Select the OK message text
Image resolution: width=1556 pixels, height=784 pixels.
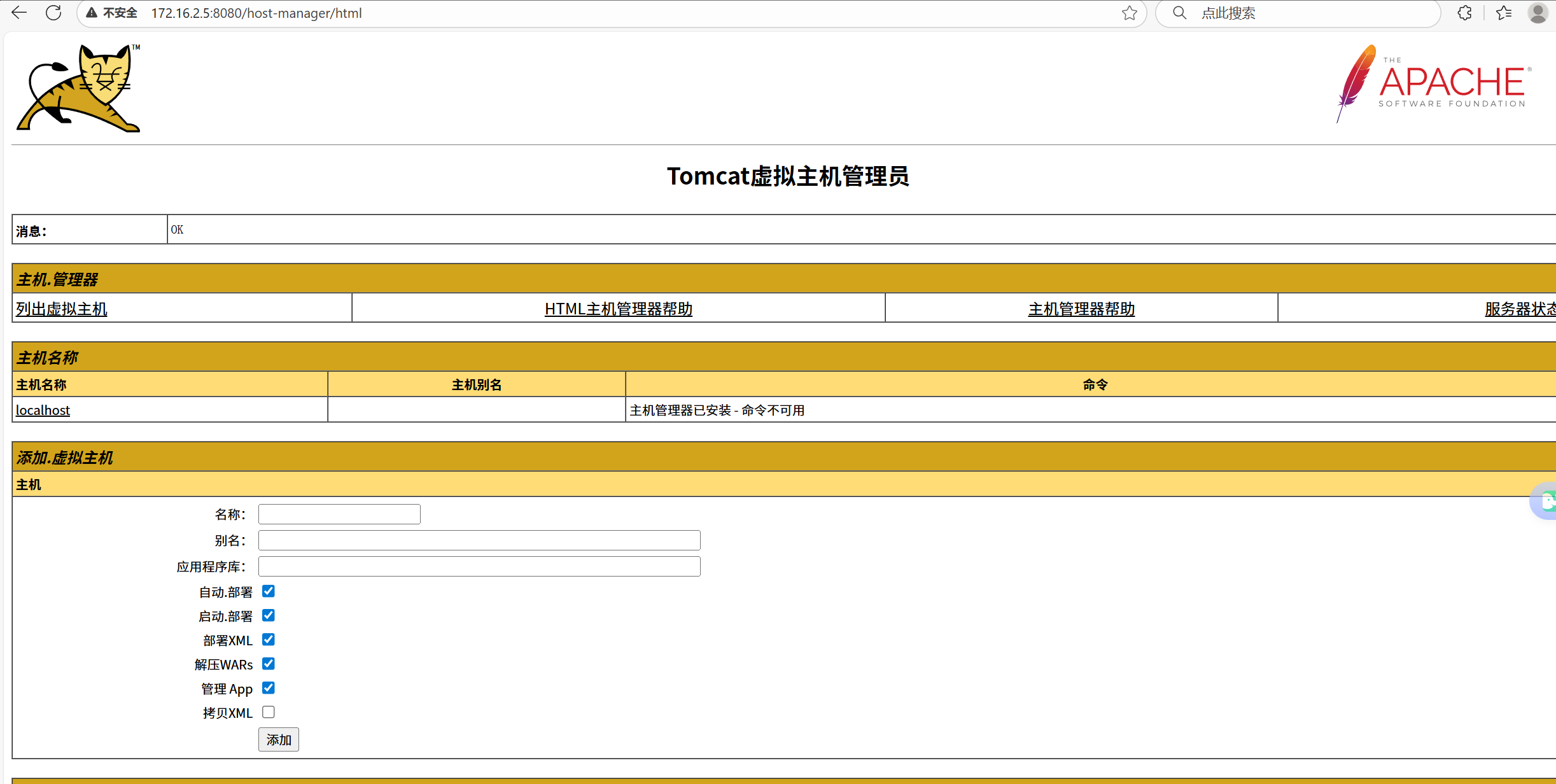177,230
